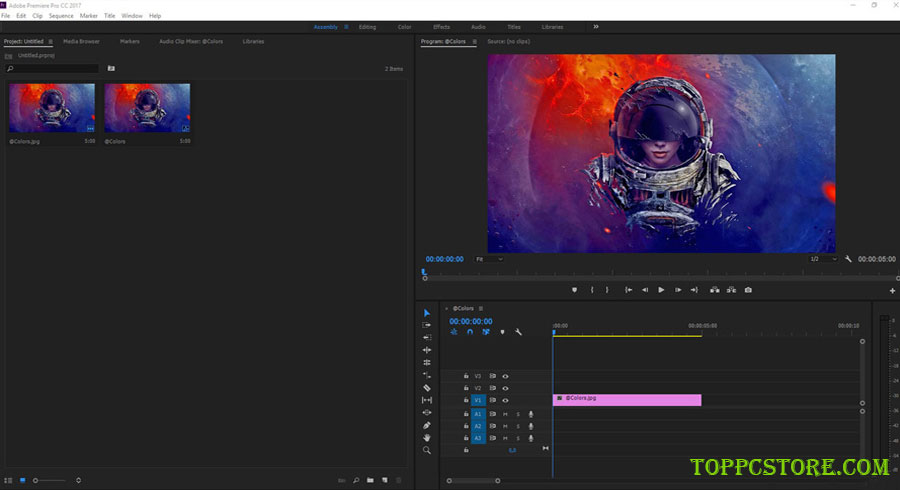Open the Fit zoom level dropdown
The width and height of the screenshot is (900, 490).
point(490,259)
